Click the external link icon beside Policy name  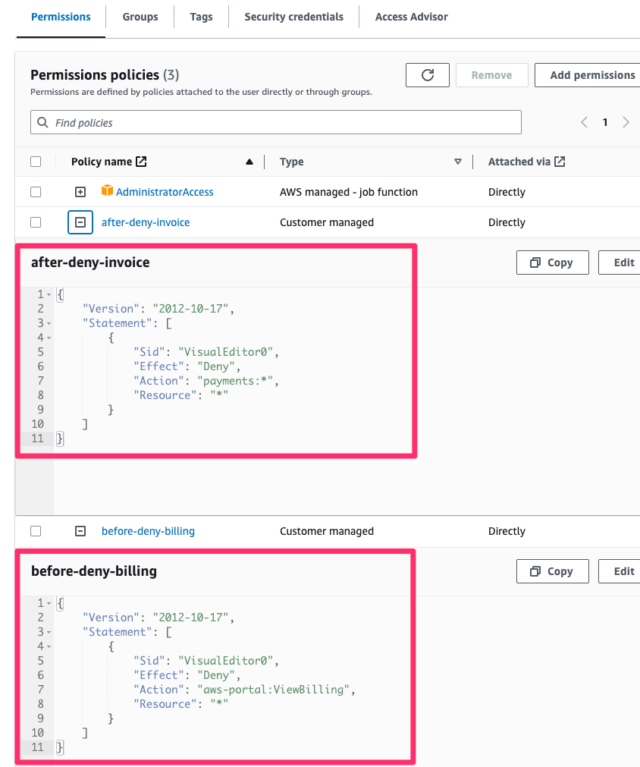(x=141, y=162)
